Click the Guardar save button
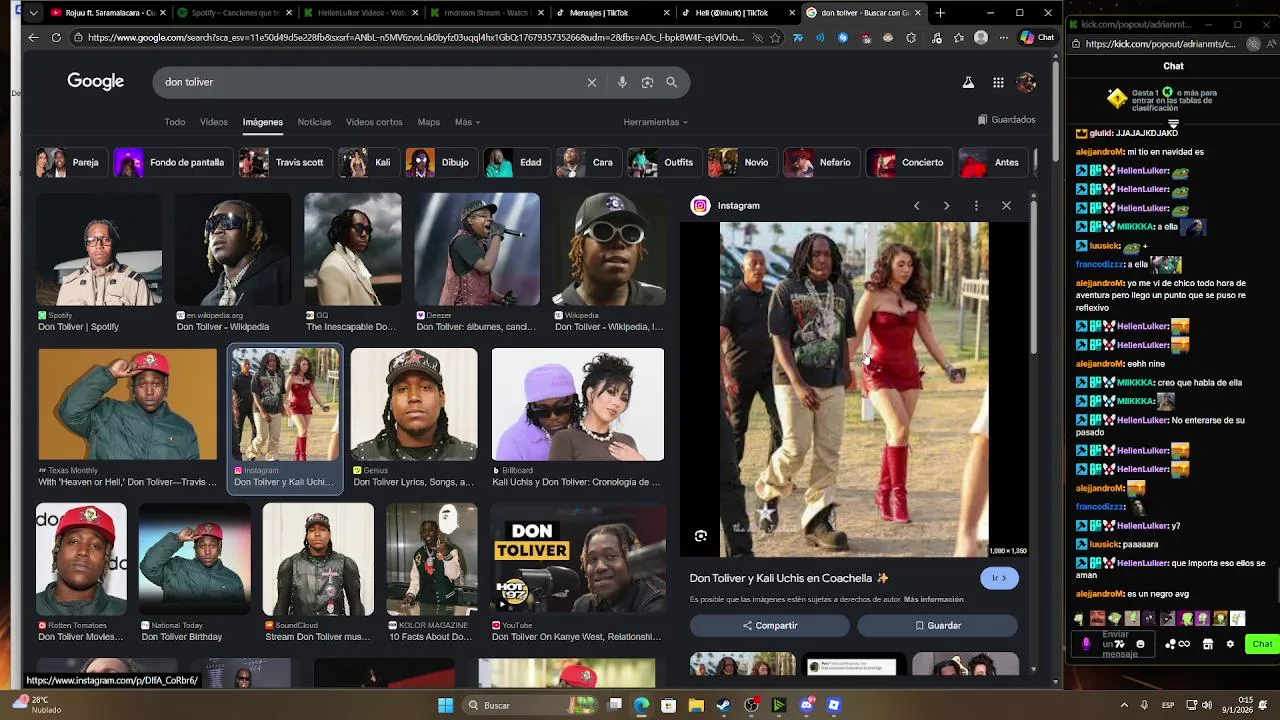The width and height of the screenshot is (1280, 720). tap(937, 626)
